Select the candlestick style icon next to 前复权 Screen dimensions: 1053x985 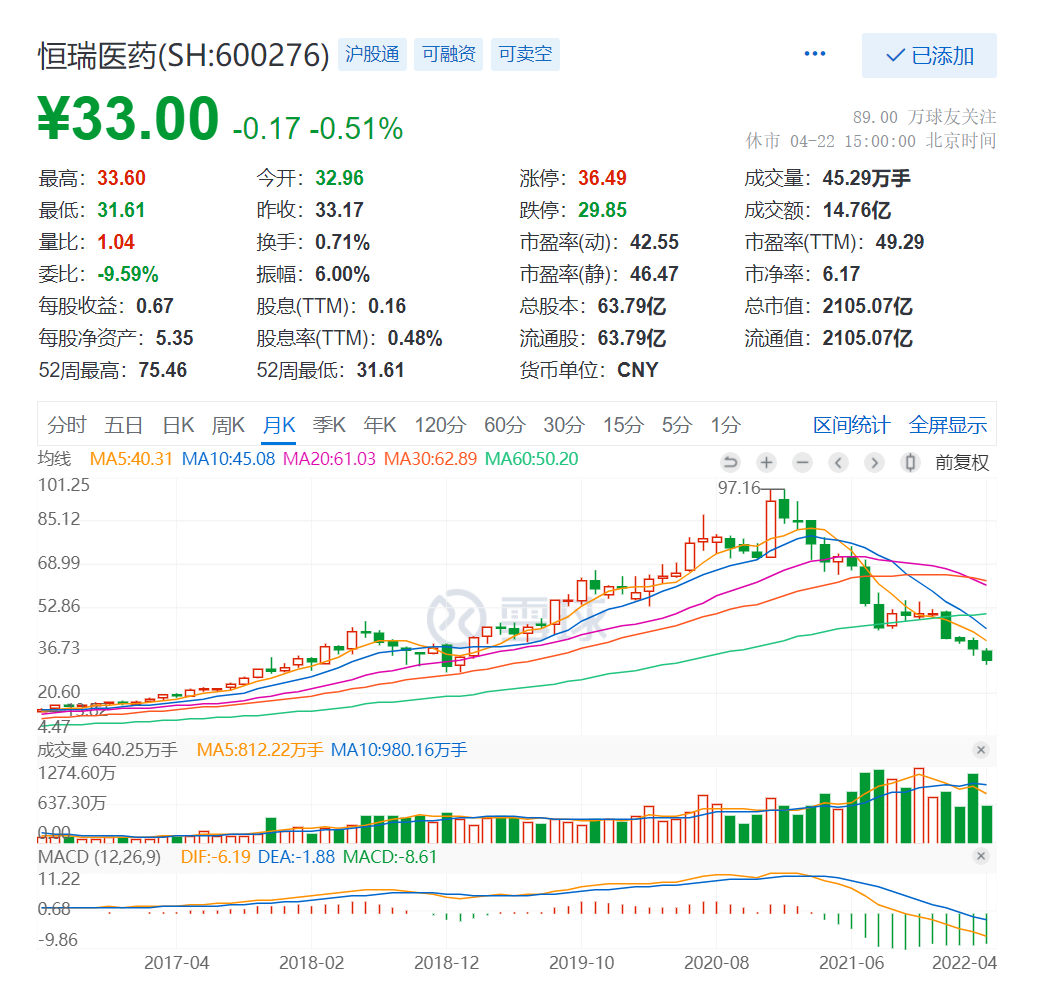click(908, 462)
